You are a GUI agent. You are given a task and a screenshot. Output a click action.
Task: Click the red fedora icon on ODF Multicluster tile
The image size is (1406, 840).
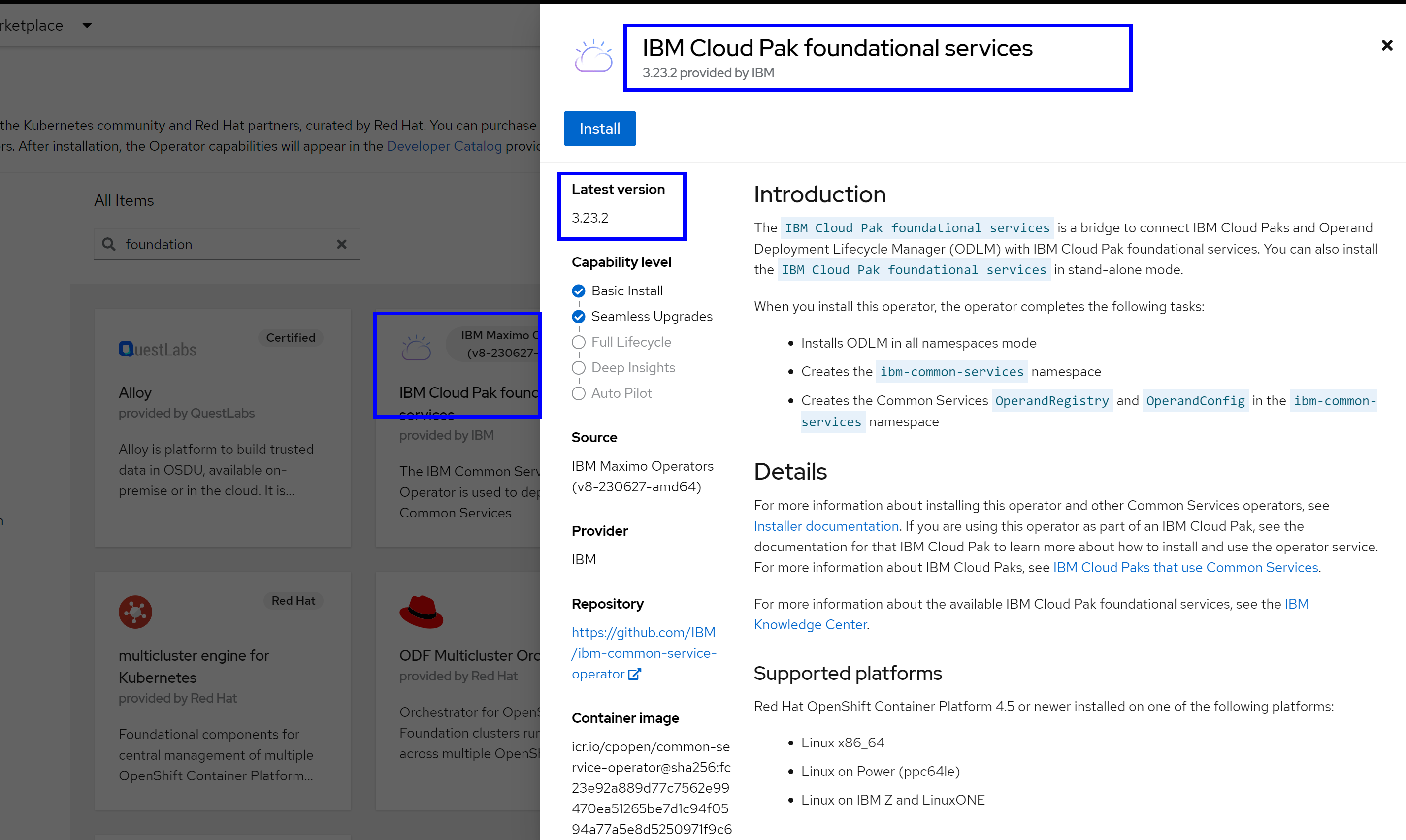pos(422,612)
